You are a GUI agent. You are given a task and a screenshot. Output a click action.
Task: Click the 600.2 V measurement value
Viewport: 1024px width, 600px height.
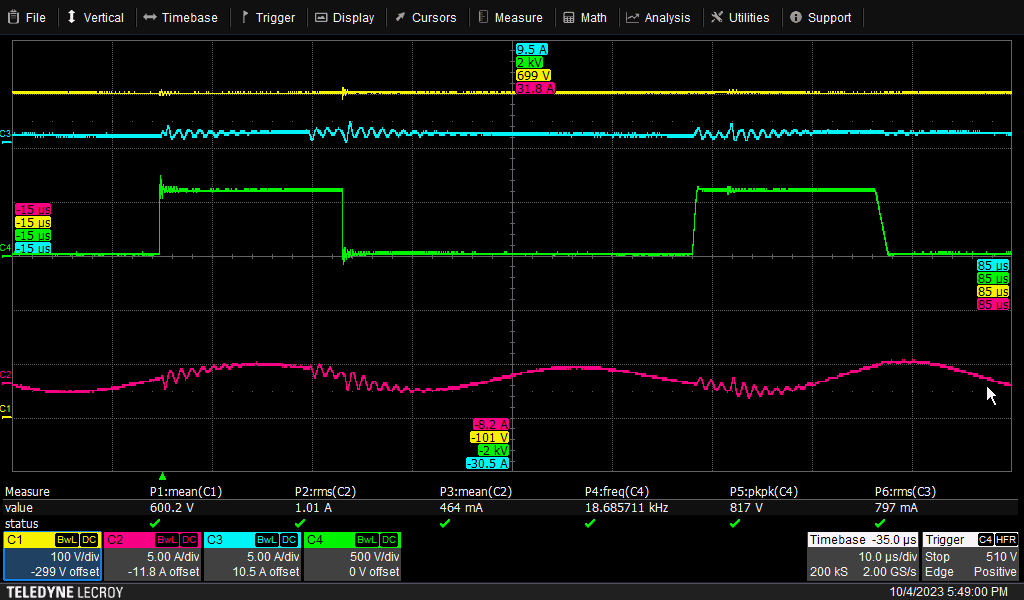(172, 507)
